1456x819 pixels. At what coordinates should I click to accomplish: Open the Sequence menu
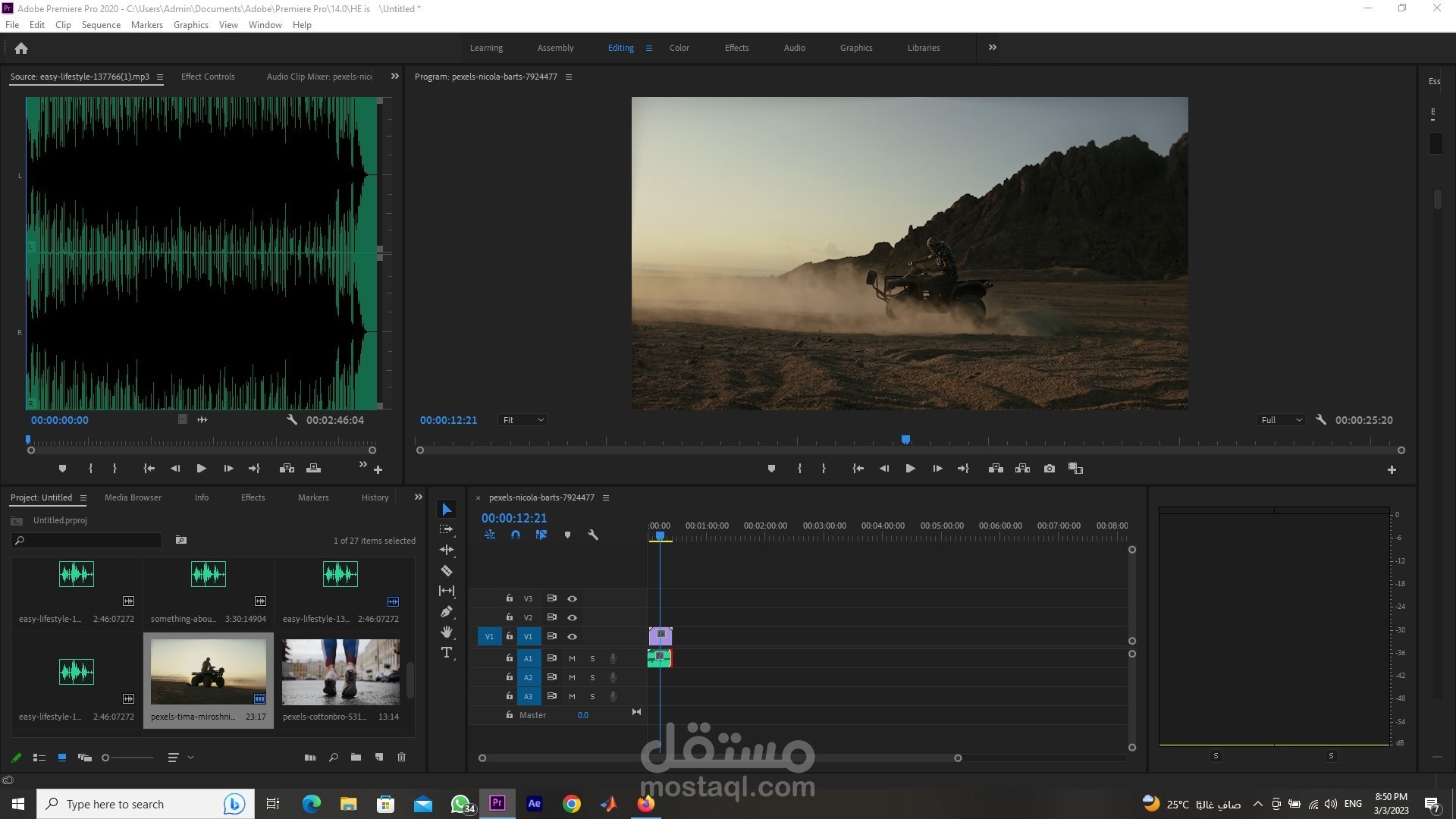[x=101, y=25]
